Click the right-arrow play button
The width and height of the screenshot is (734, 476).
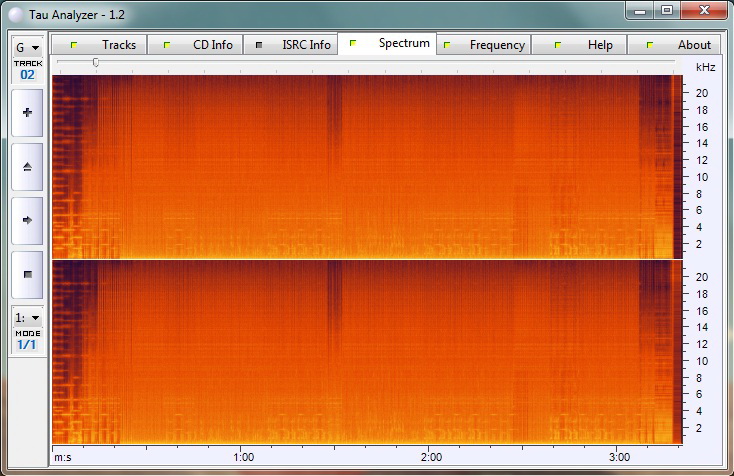pos(27,220)
